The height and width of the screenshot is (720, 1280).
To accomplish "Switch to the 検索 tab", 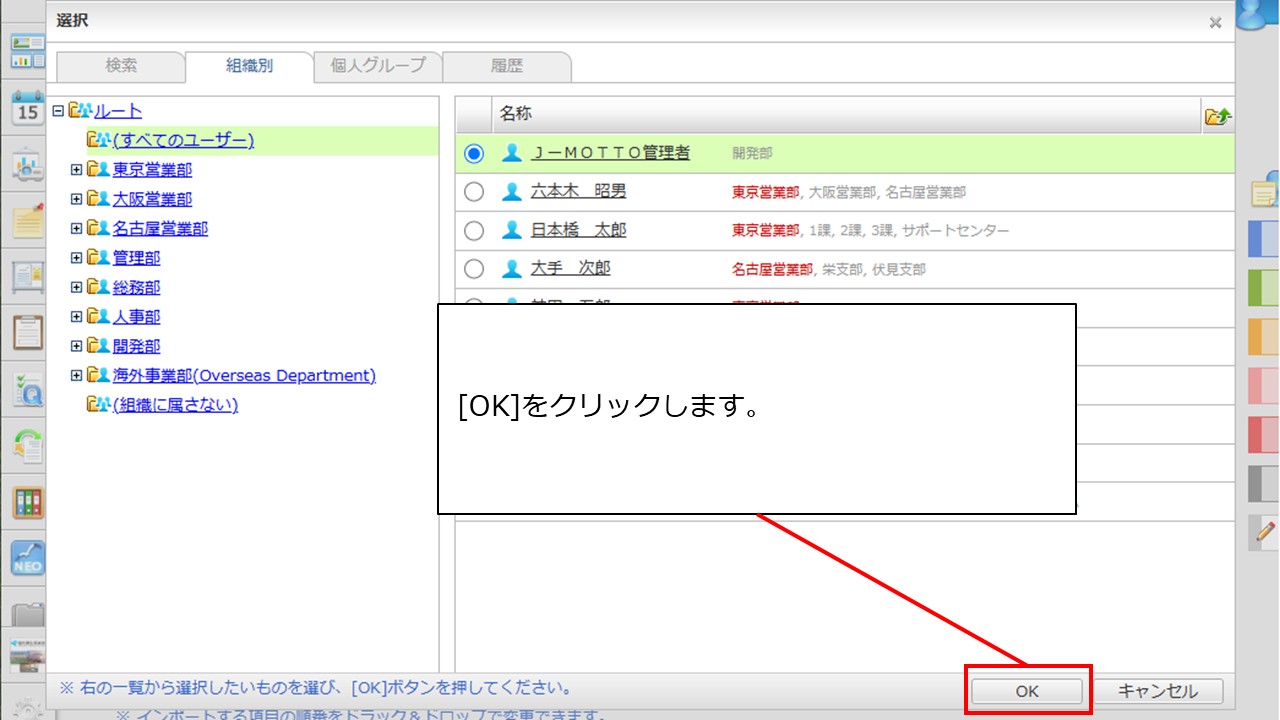I will pos(121,66).
